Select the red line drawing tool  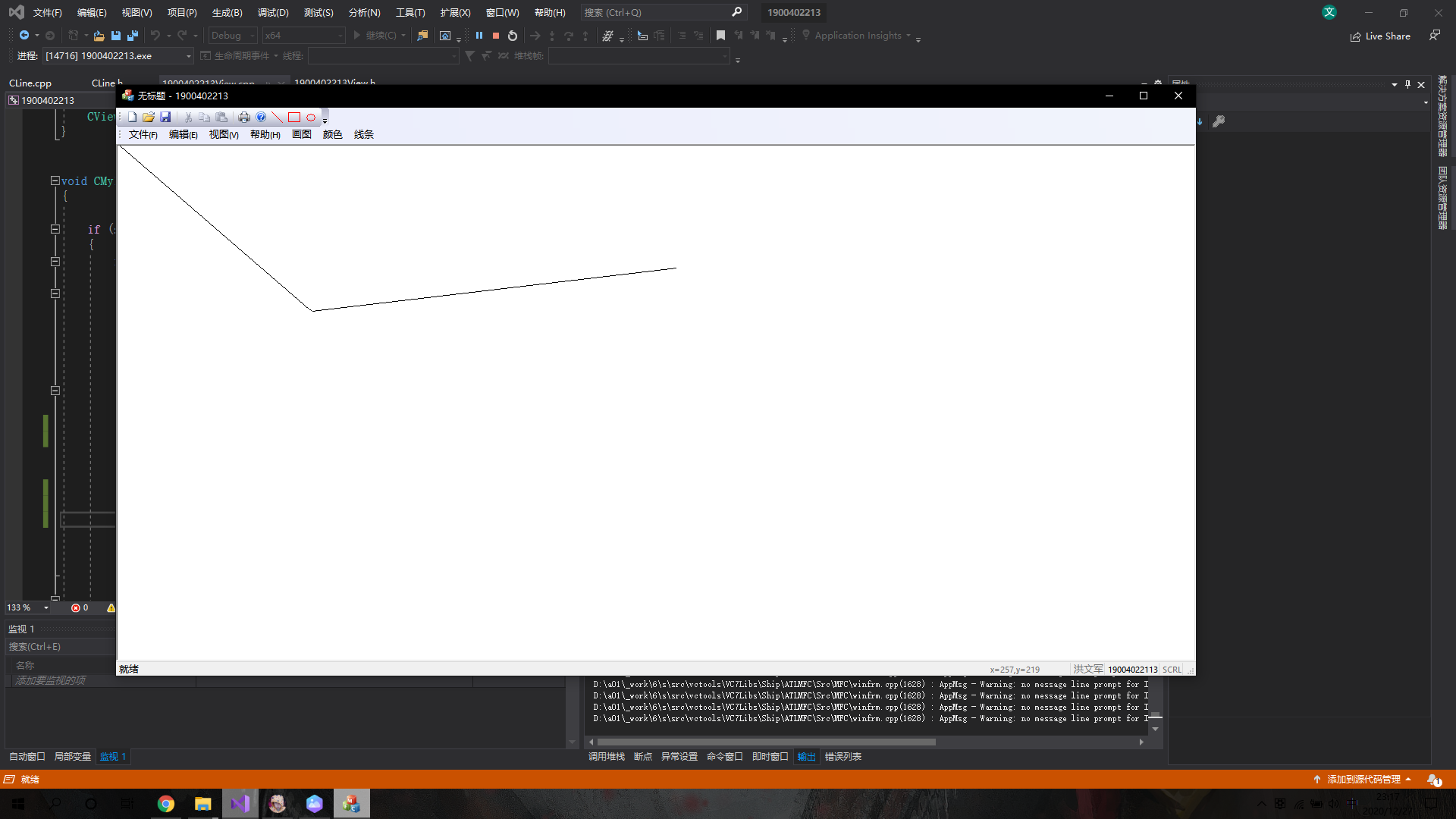[x=277, y=117]
